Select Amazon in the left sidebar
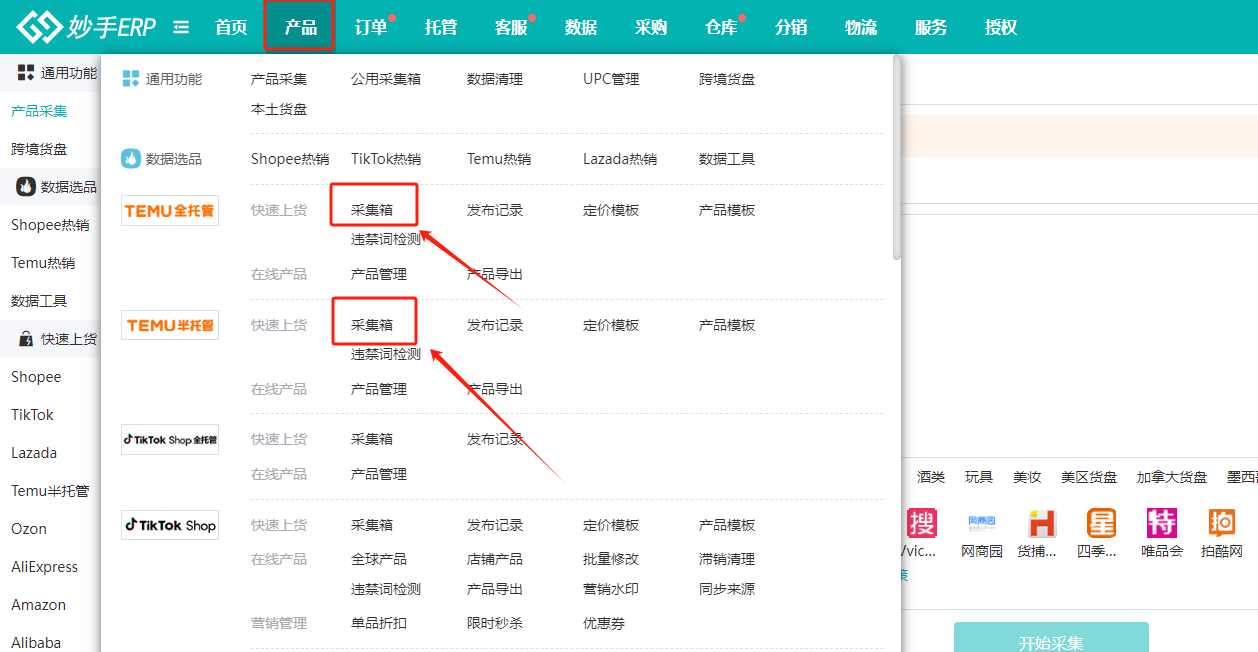Screen dimensions: 1258x652 click(38, 605)
